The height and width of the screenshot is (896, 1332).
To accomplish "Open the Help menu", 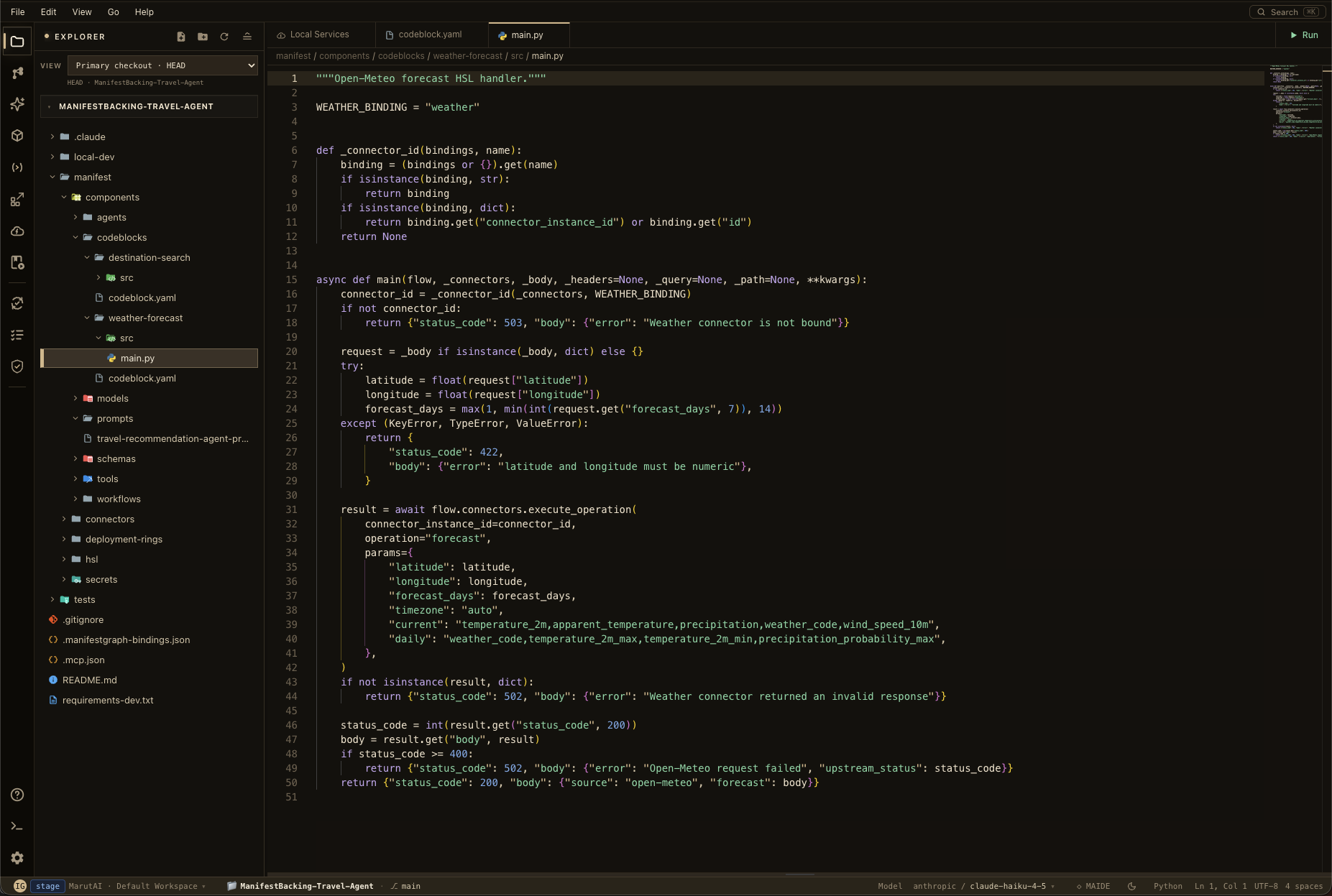I will coord(144,11).
